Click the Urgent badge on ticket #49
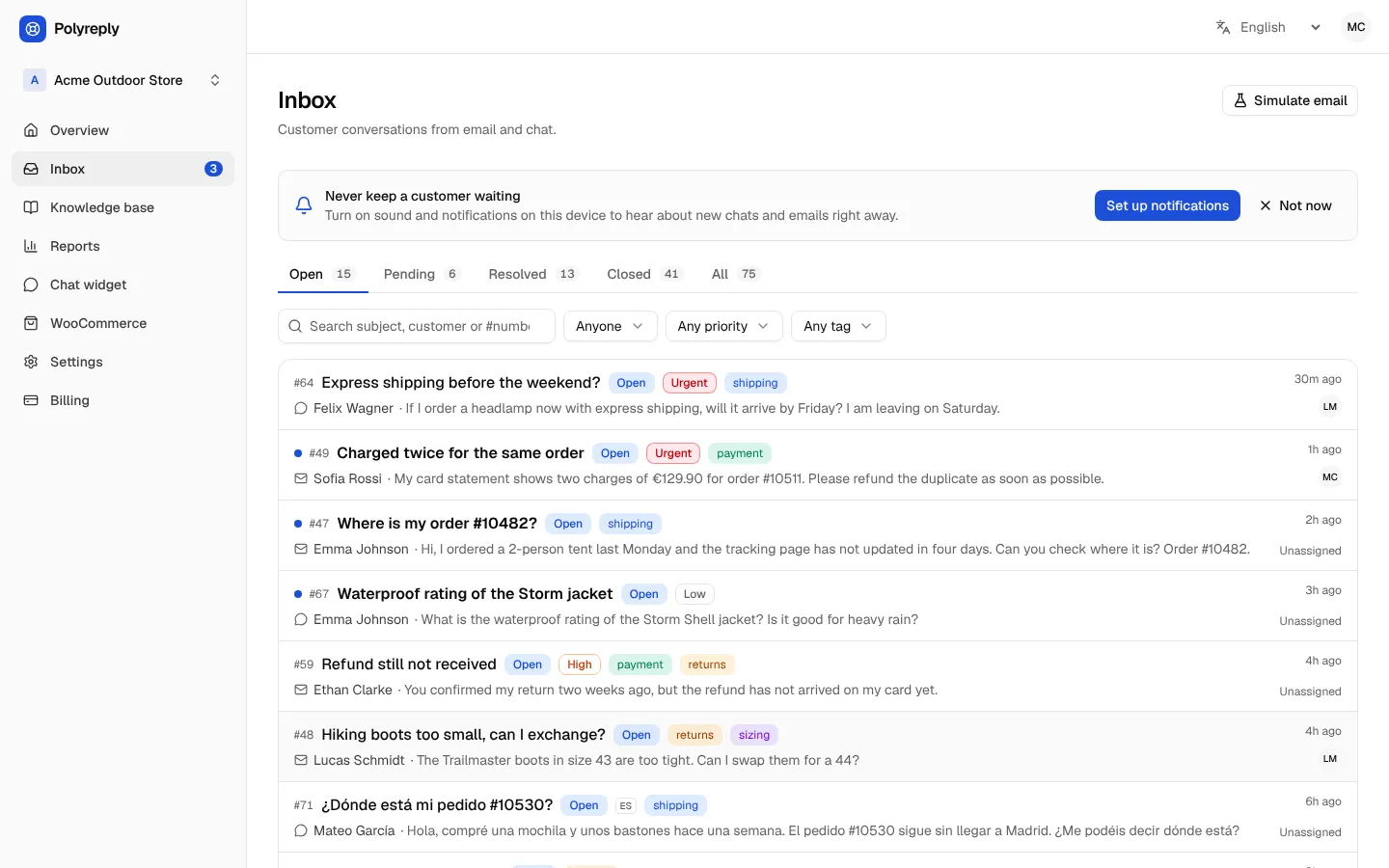 click(673, 453)
